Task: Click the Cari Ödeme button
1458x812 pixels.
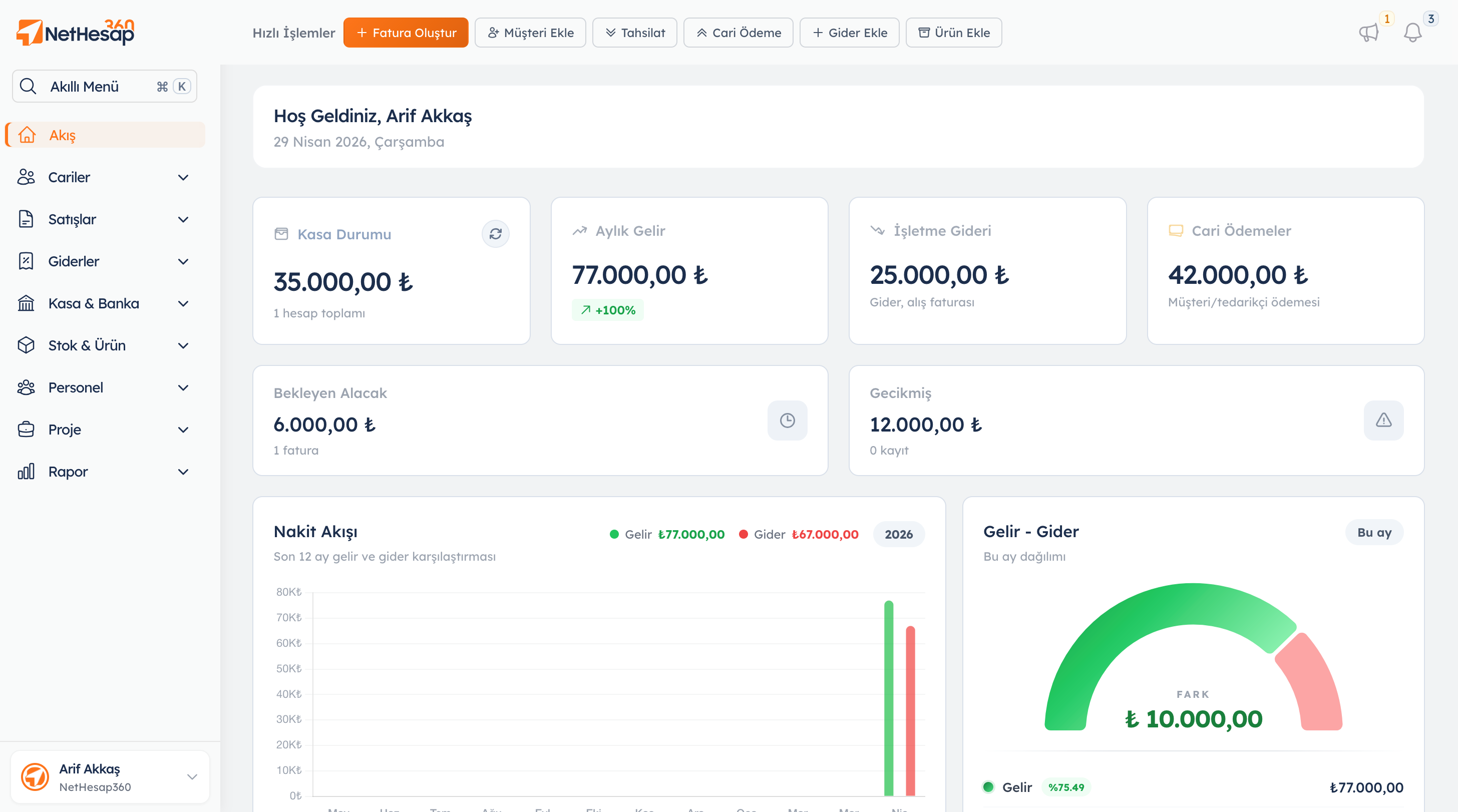Action: click(x=739, y=33)
